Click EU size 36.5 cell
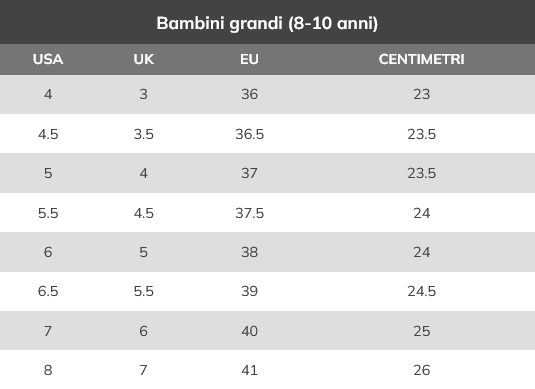Image resolution: width=535 pixels, height=389 pixels. 249,134
